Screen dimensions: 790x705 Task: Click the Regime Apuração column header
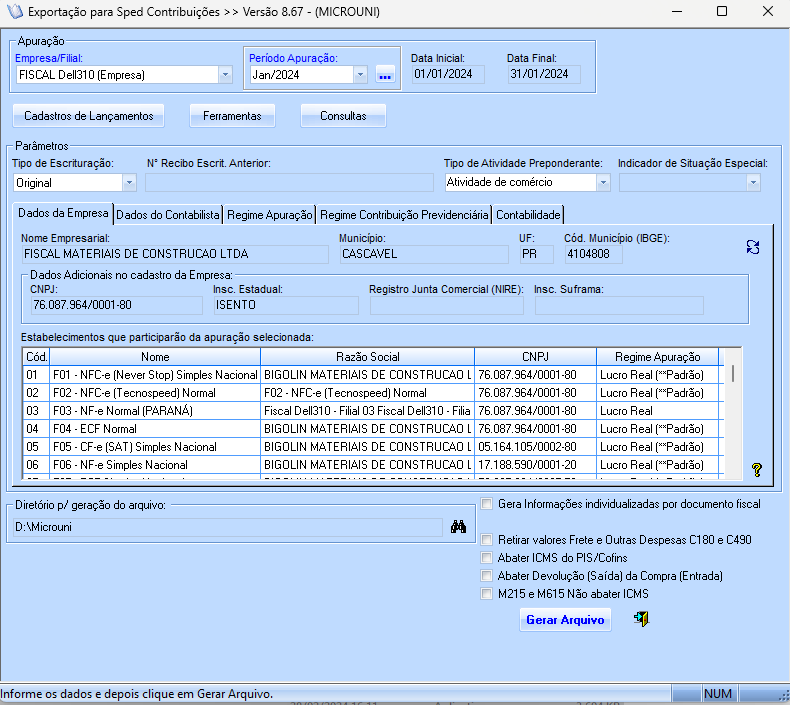pyautogui.click(x=657, y=357)
